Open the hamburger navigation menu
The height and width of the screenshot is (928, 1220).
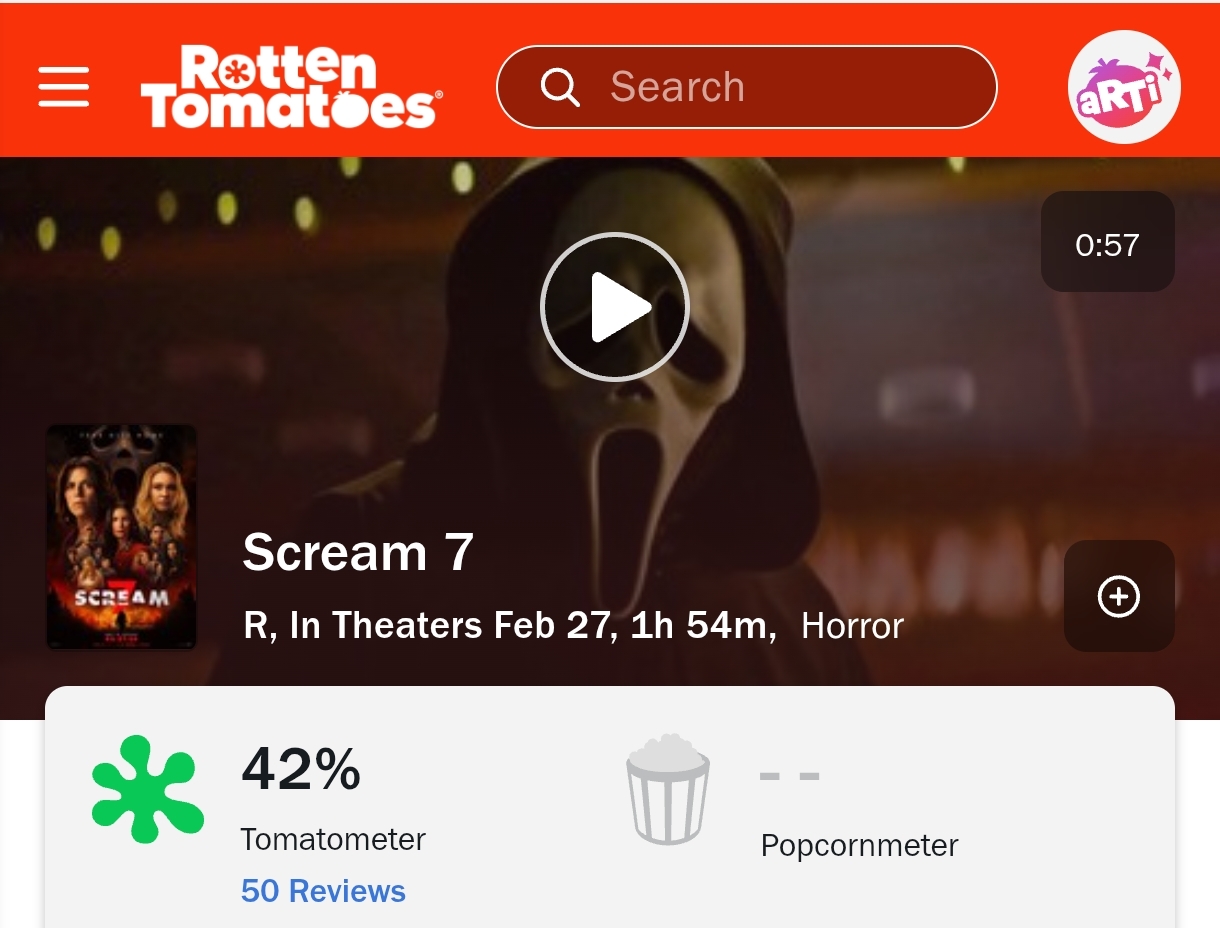point(64,87)
